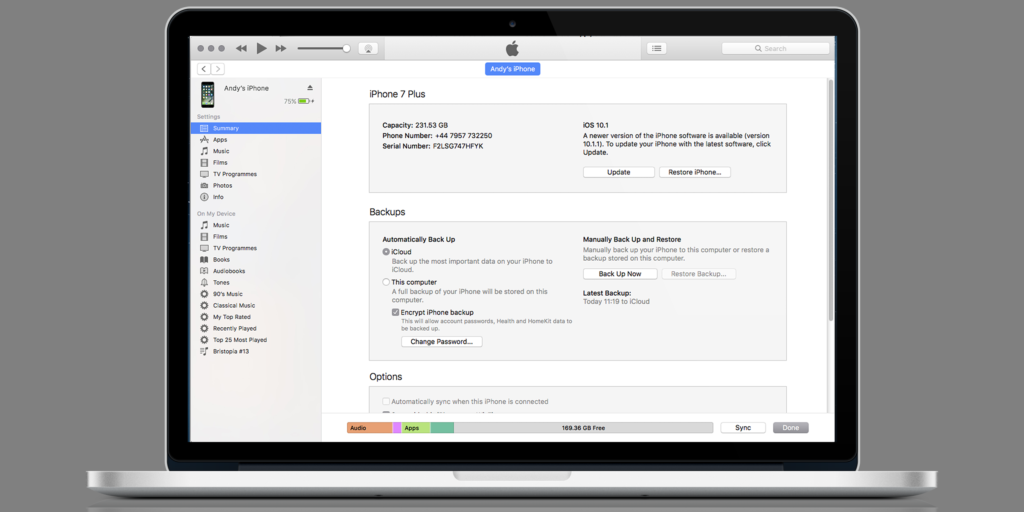
Task: Click serial number F2LSG747HFYK
Action: coord(458,146)
